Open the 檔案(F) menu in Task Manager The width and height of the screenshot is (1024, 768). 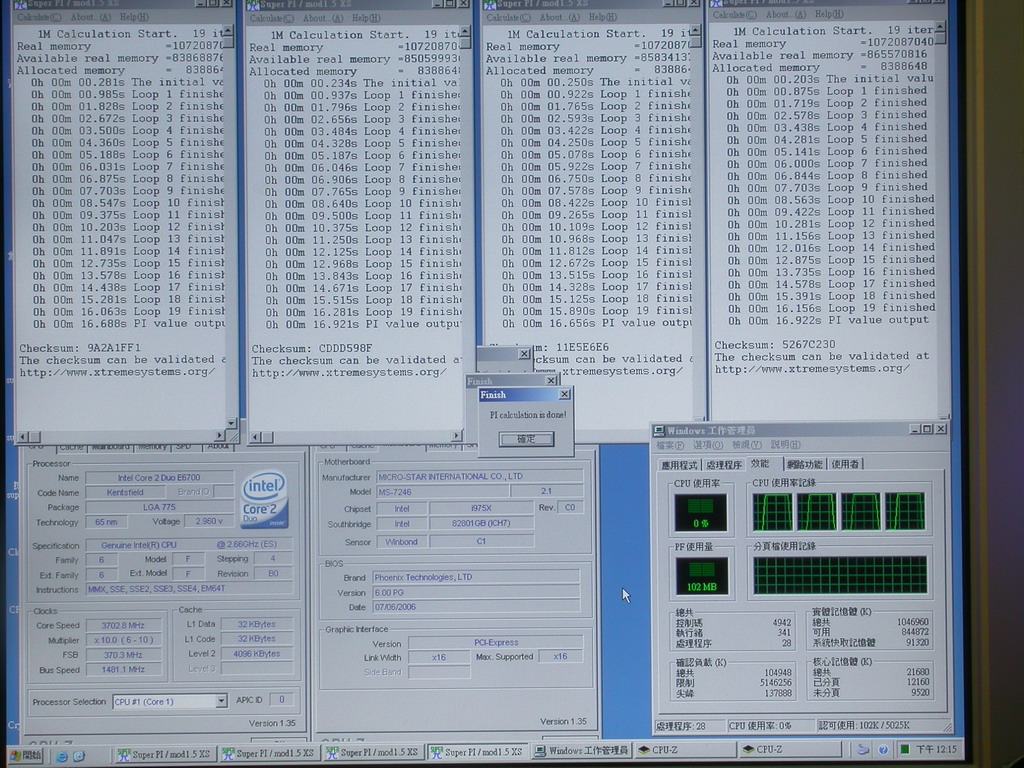(670, 445)
